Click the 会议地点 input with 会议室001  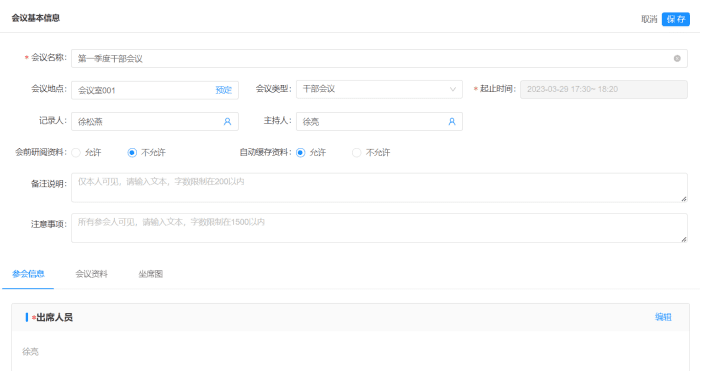[x=155, y=90]
